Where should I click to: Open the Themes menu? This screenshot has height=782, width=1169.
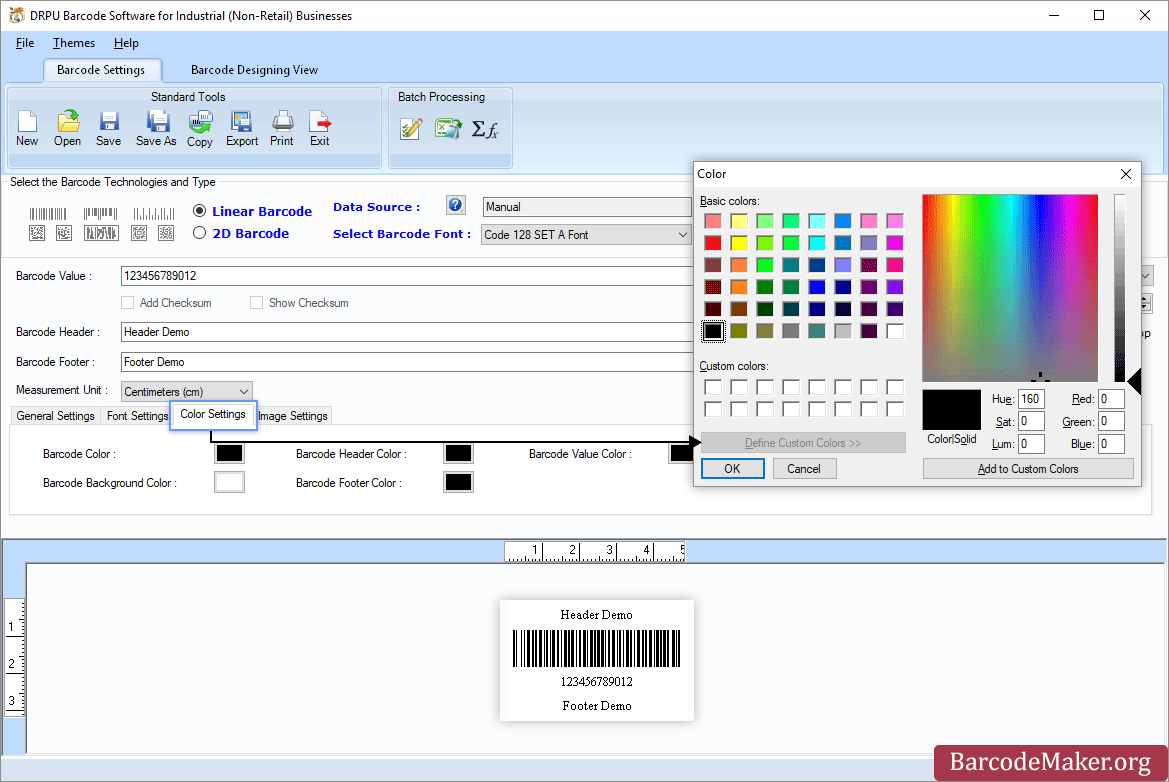(x=74, y=43)
